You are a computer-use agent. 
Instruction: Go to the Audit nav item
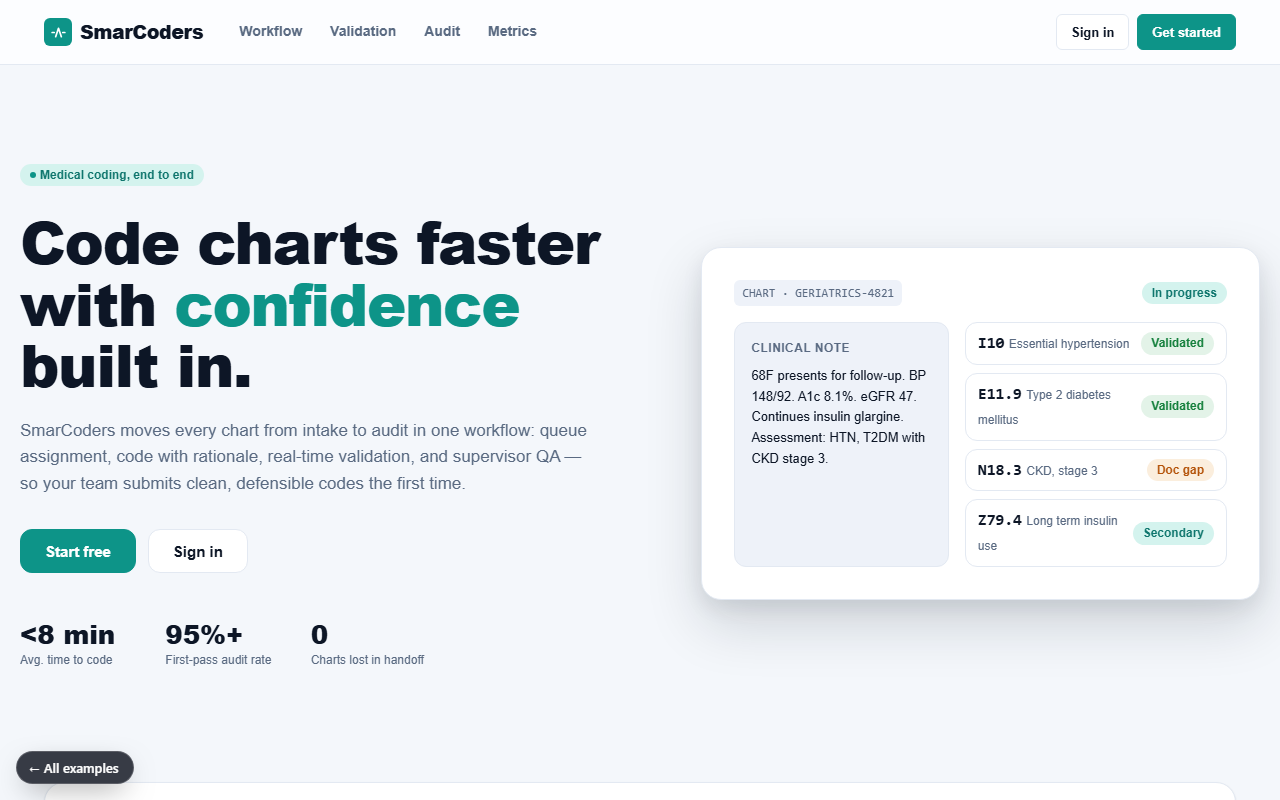tap(442, 31)
